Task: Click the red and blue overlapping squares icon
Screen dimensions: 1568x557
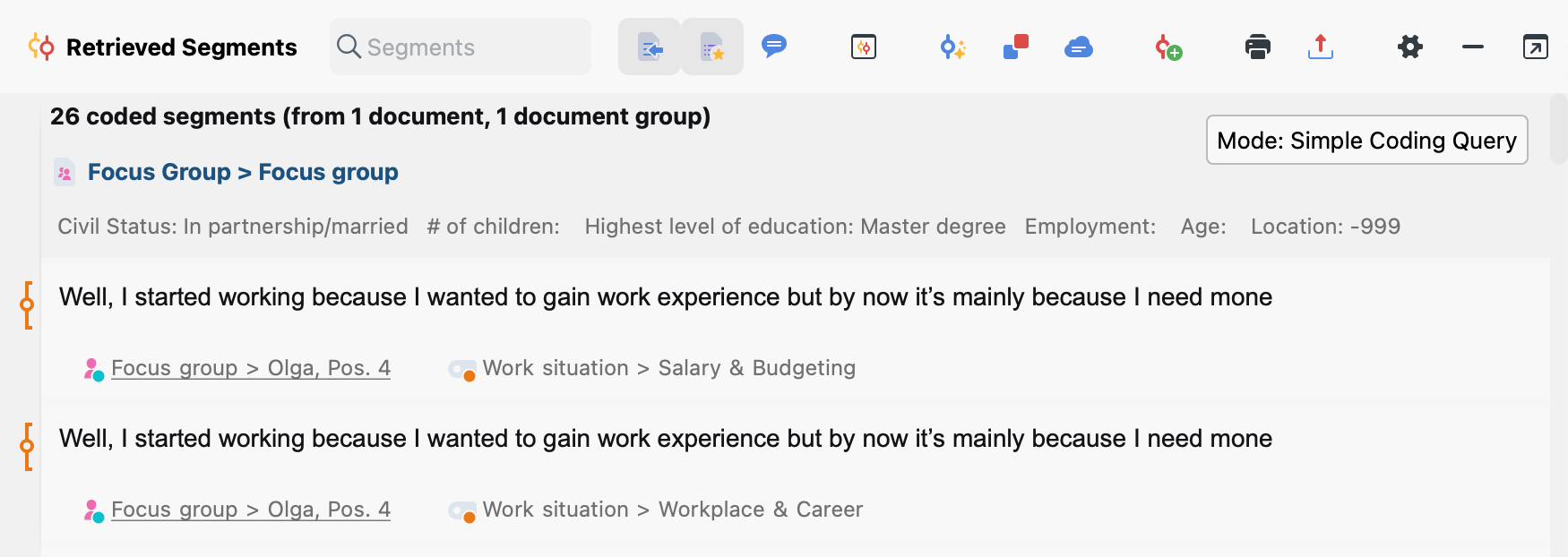Action: coord(1016,47)
